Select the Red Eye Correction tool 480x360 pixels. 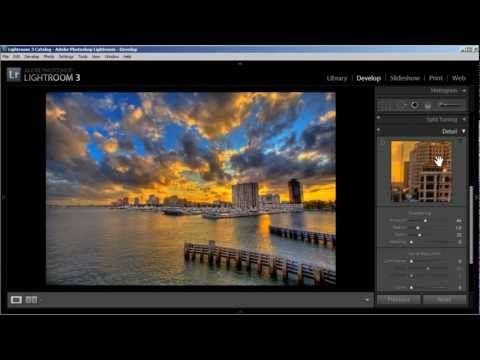pos(414,105)
